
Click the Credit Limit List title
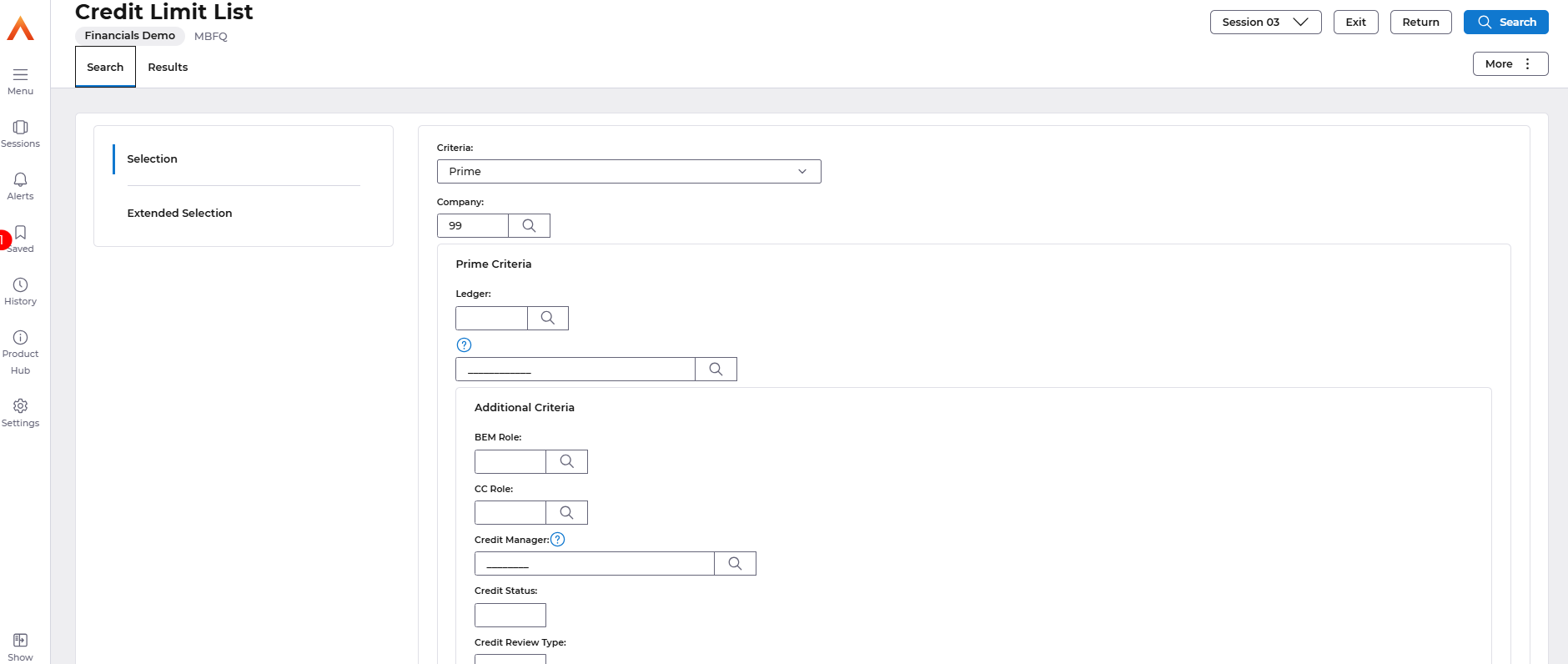point(163,12)
